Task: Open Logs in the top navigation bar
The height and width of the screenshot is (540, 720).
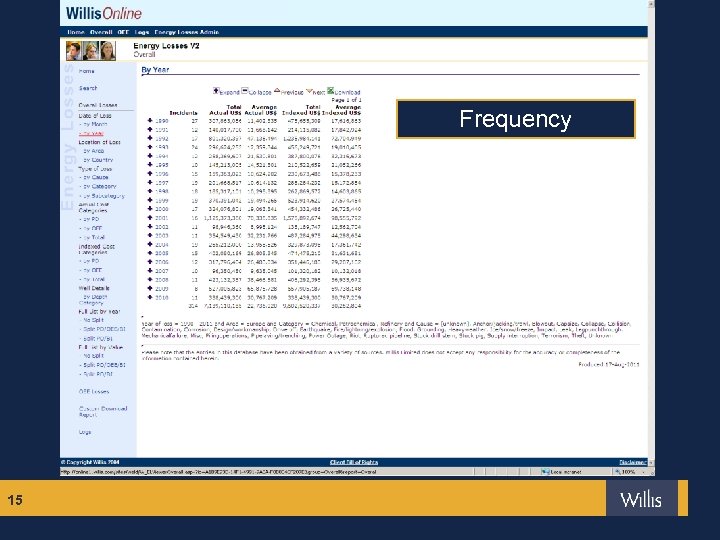Action: coord(142,32)
